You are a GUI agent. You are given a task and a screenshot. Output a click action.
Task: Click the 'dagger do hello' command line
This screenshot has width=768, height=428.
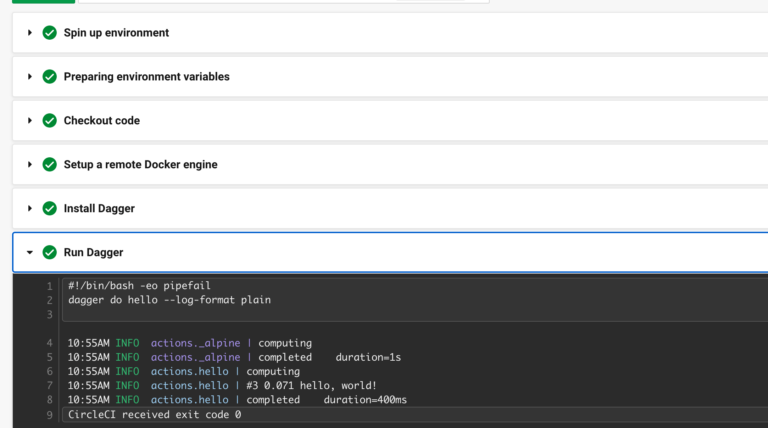point(169,300)
